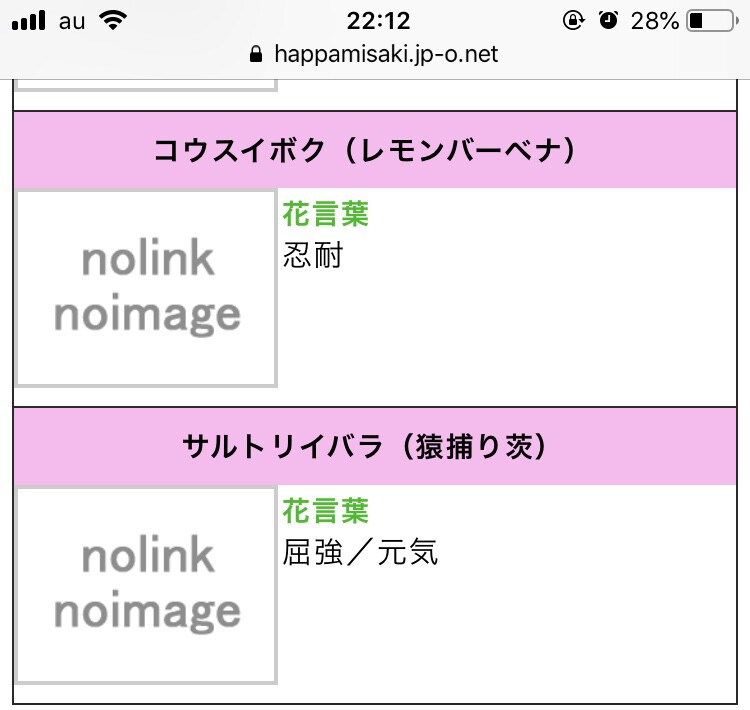This screenshot has height=710, width=750.
Task: Tap the 28% battery percentage text
Action: coord(654,21)
